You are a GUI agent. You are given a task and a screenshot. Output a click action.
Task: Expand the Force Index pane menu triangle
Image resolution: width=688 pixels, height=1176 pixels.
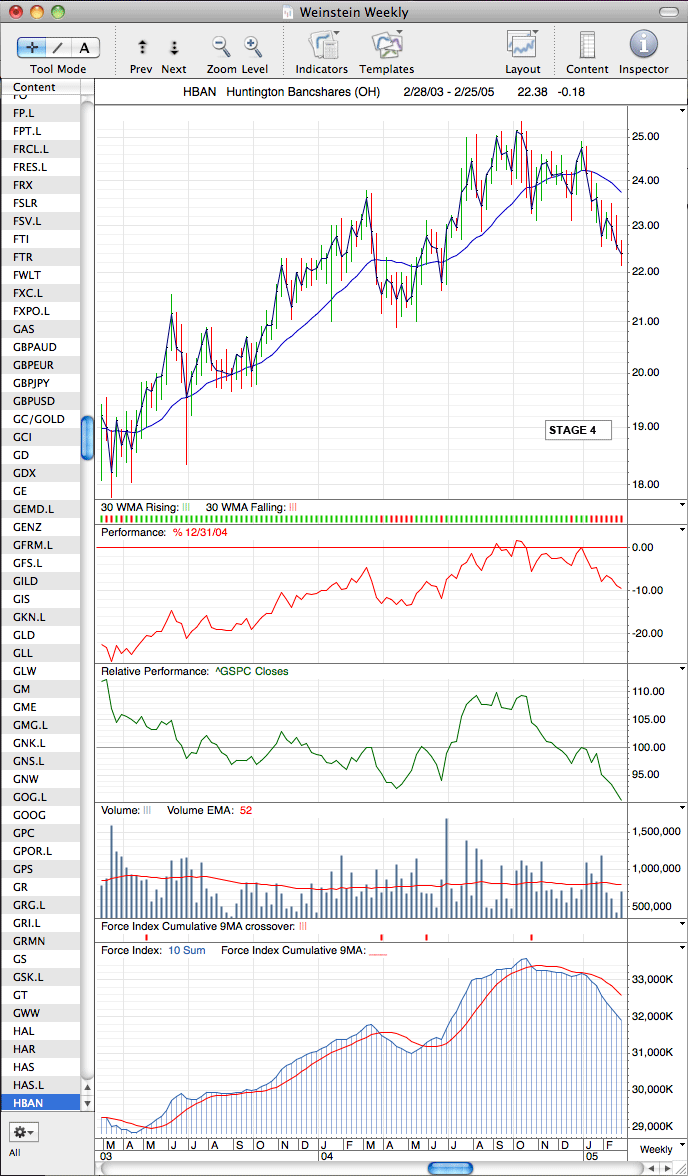click(680, 946)
